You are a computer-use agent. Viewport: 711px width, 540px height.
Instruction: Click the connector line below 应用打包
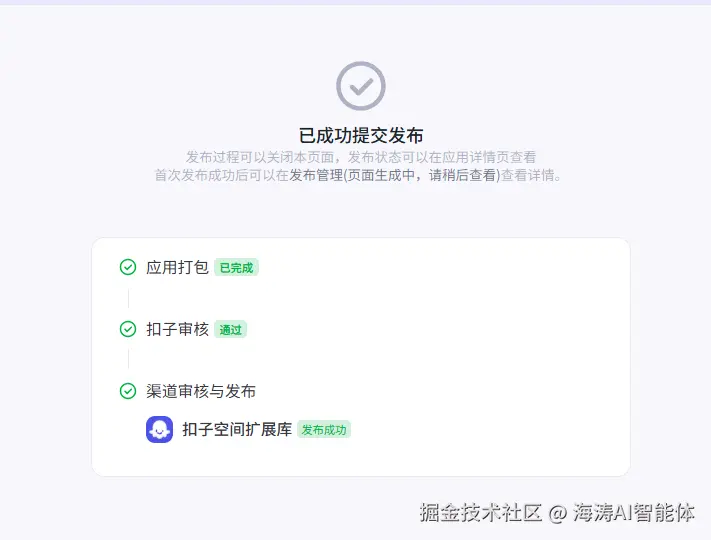tap(128, 298)
